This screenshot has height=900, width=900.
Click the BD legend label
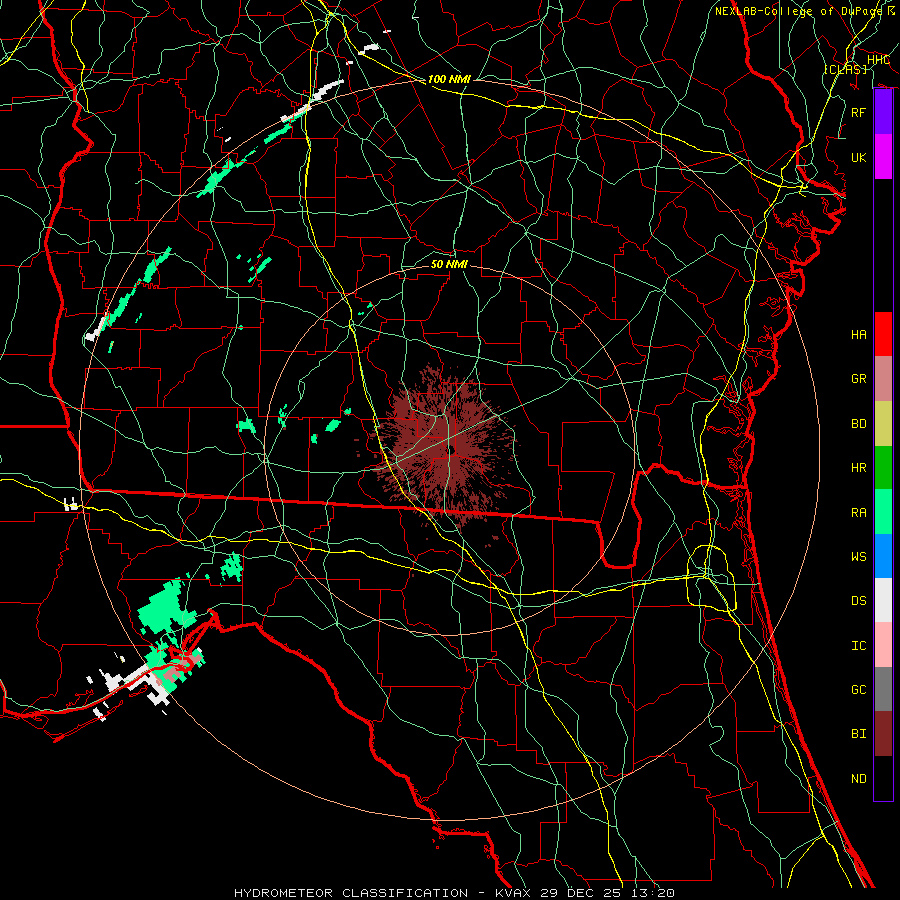point(859,424)
